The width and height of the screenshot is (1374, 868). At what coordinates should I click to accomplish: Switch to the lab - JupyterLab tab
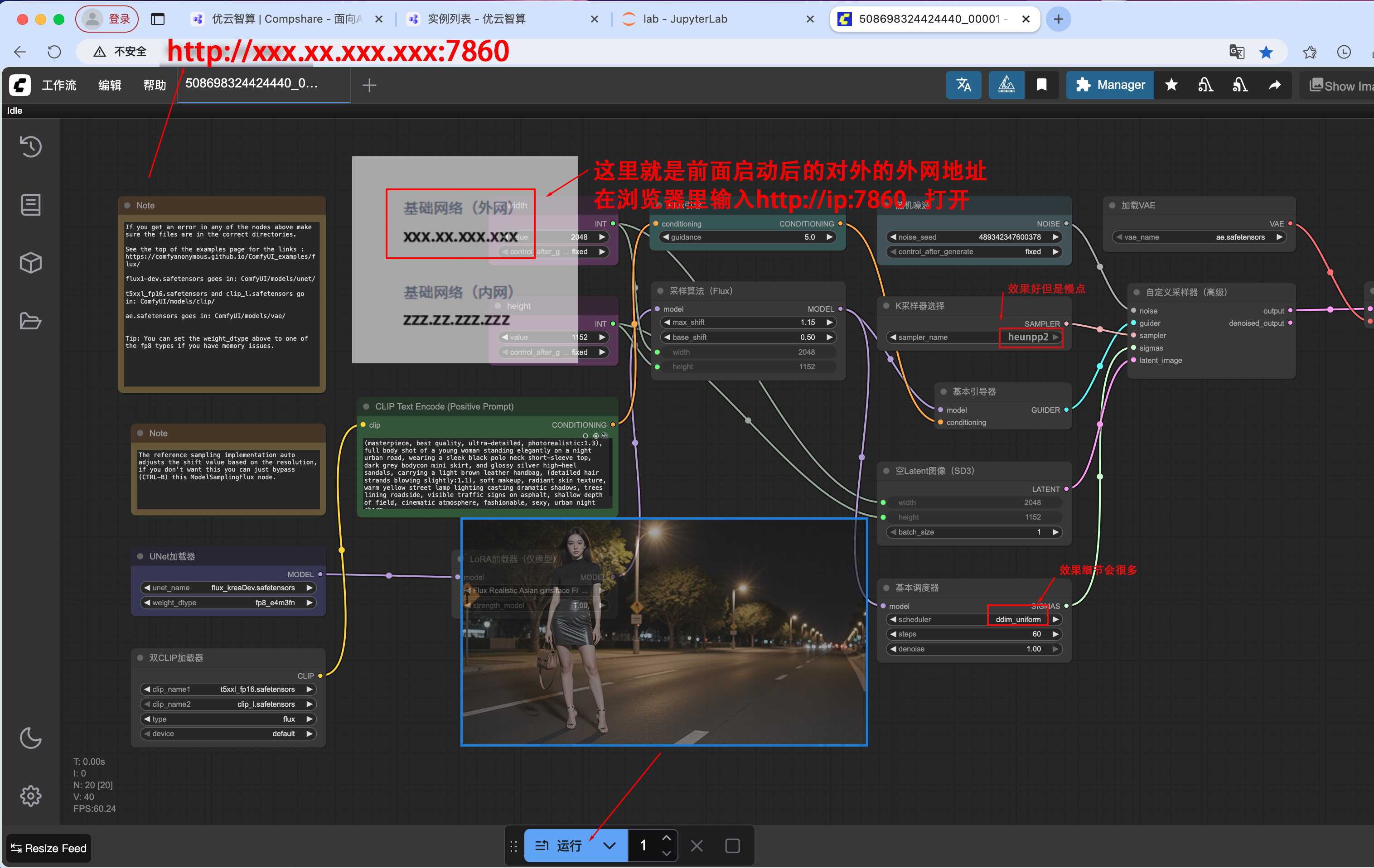pos(717,19)
